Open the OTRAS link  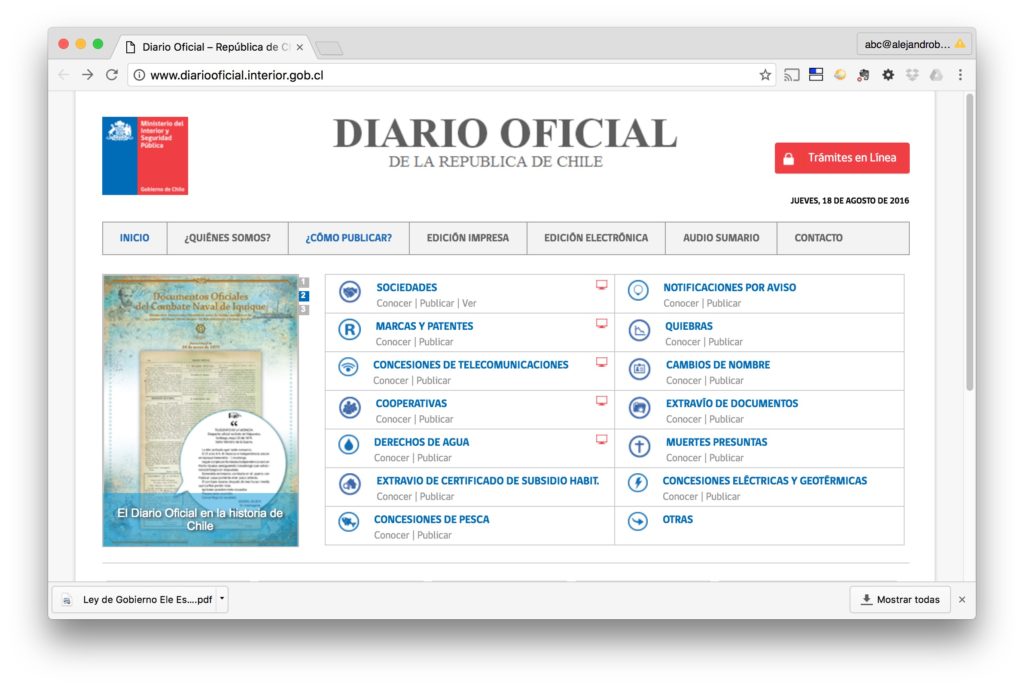pyautogui.click(x=677, y=520)
